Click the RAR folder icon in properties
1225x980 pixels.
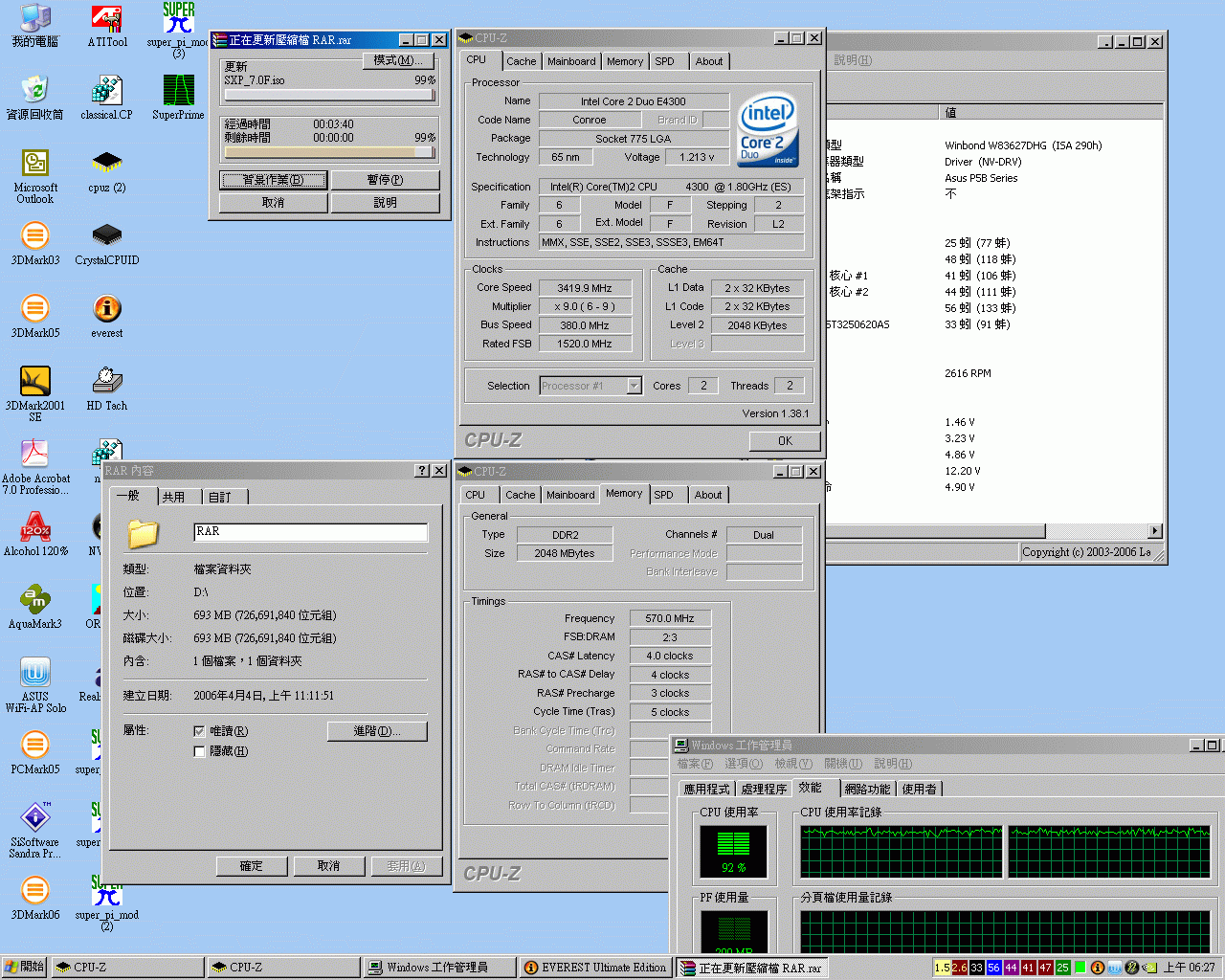pyautogui.click(x=144, y=533)
